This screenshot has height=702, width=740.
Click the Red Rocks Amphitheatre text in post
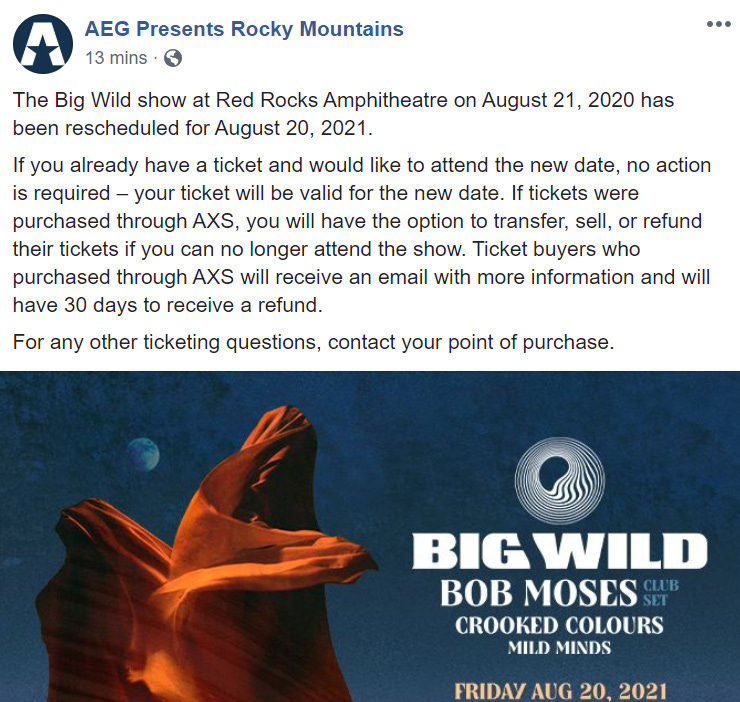pos(332,100)
